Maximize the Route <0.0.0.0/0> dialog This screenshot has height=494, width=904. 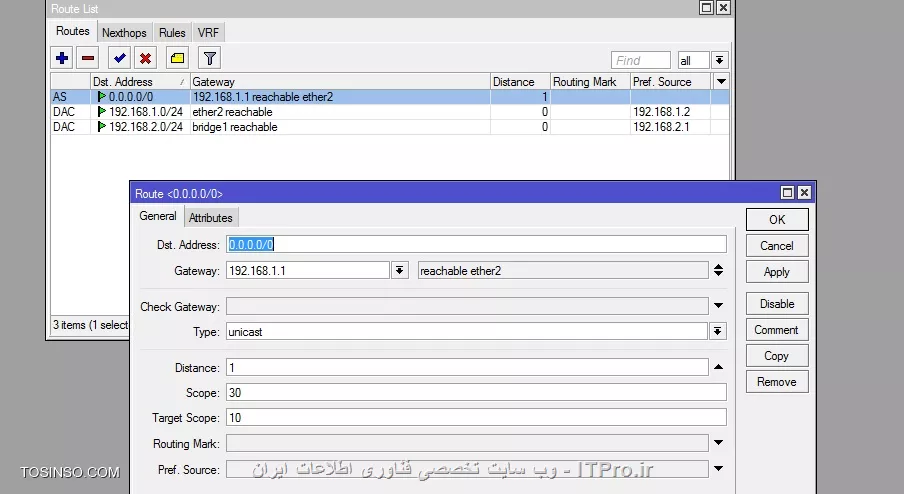(787, 193)
